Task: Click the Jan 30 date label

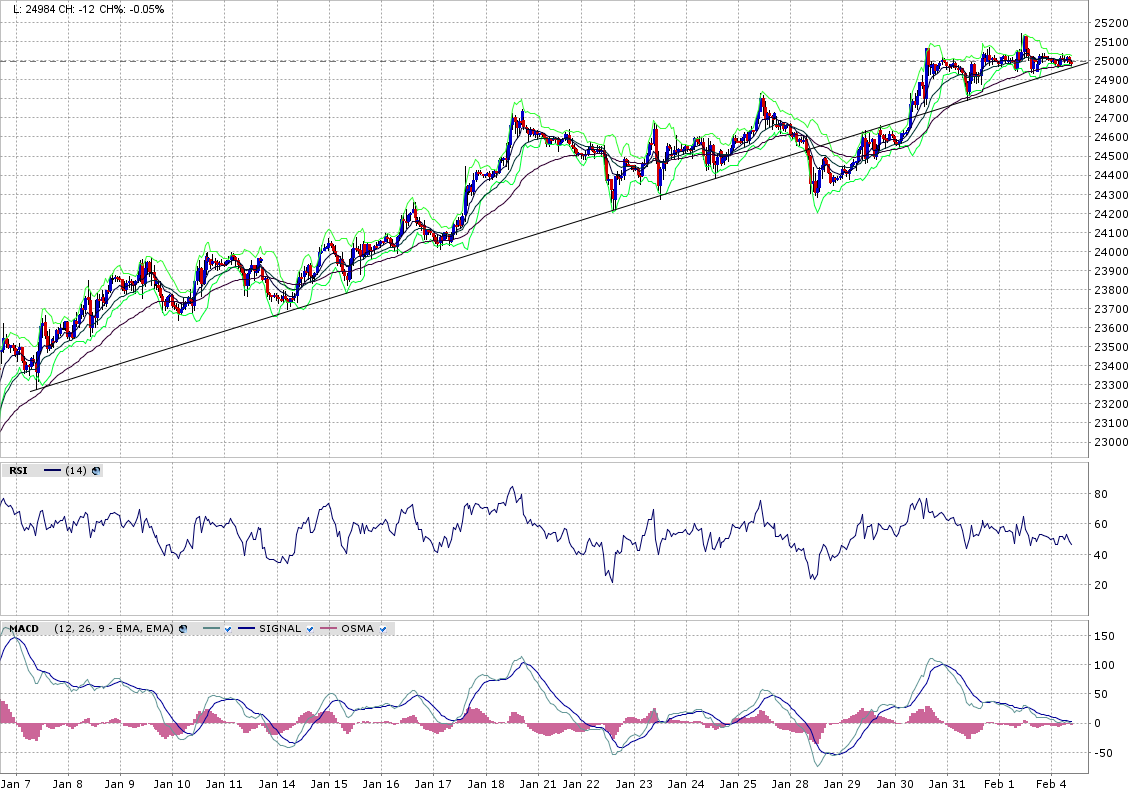Action: click(x=895, y=784)
